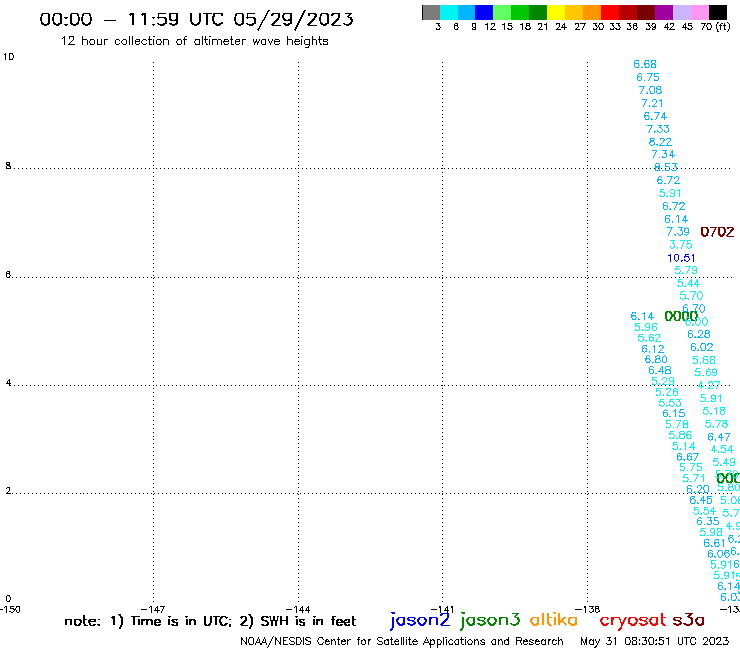Image resolution: width=740 pixels, height=650 pixels.
Task: Click the wave height value 7.39
Action: pos(678,231)
